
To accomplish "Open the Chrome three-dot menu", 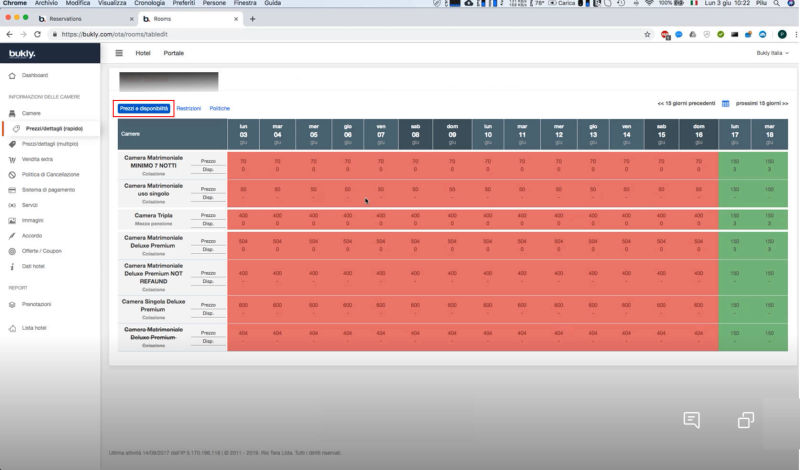I will (x=795, y=34).
